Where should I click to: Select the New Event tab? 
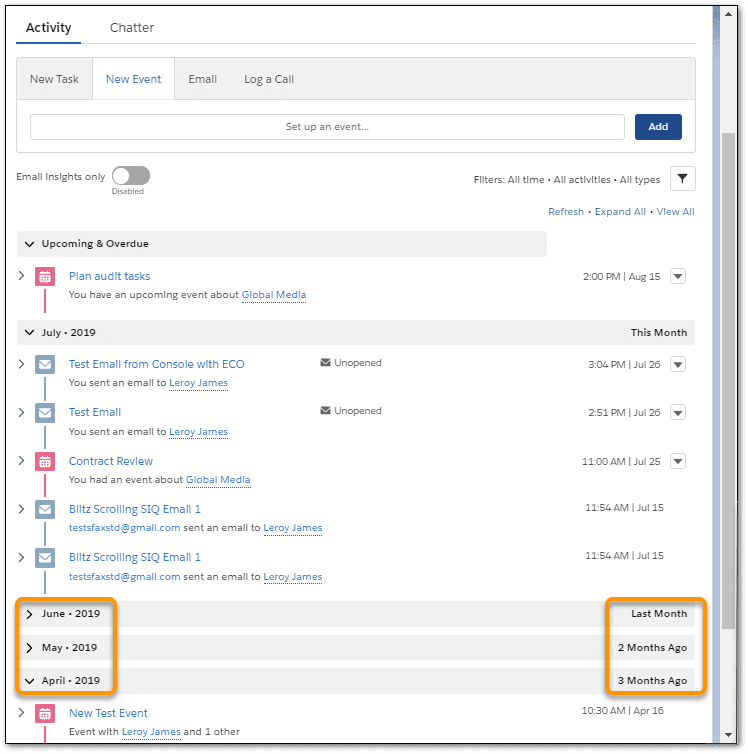click(134, 79)
